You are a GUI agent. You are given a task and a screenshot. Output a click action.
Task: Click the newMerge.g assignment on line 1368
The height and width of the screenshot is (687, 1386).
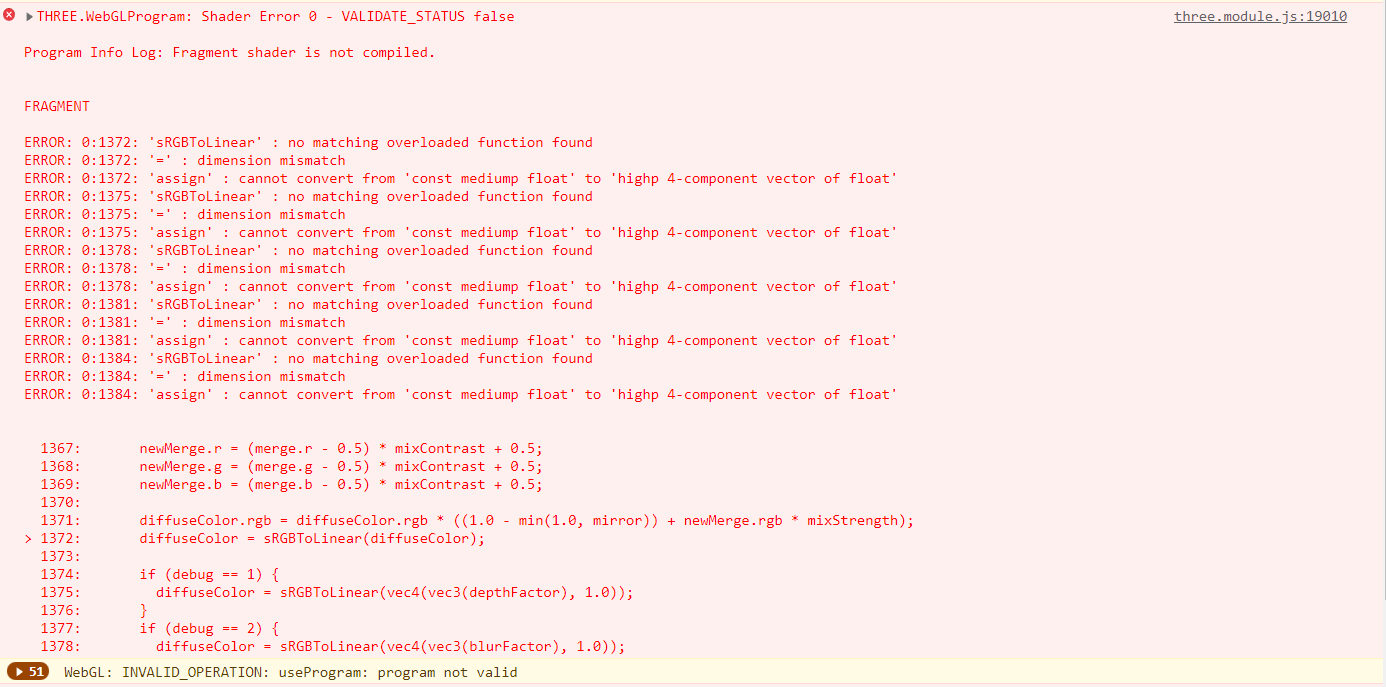pos(341,467)
